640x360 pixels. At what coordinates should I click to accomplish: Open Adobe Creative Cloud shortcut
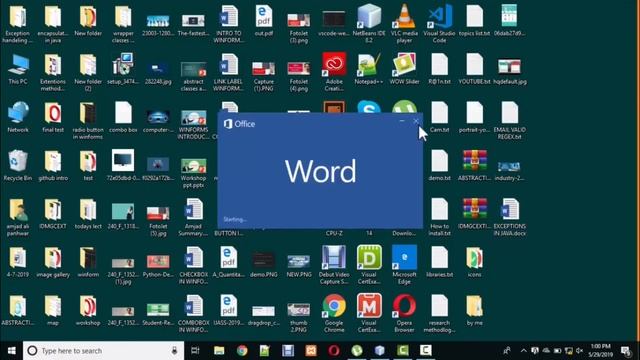334,72
